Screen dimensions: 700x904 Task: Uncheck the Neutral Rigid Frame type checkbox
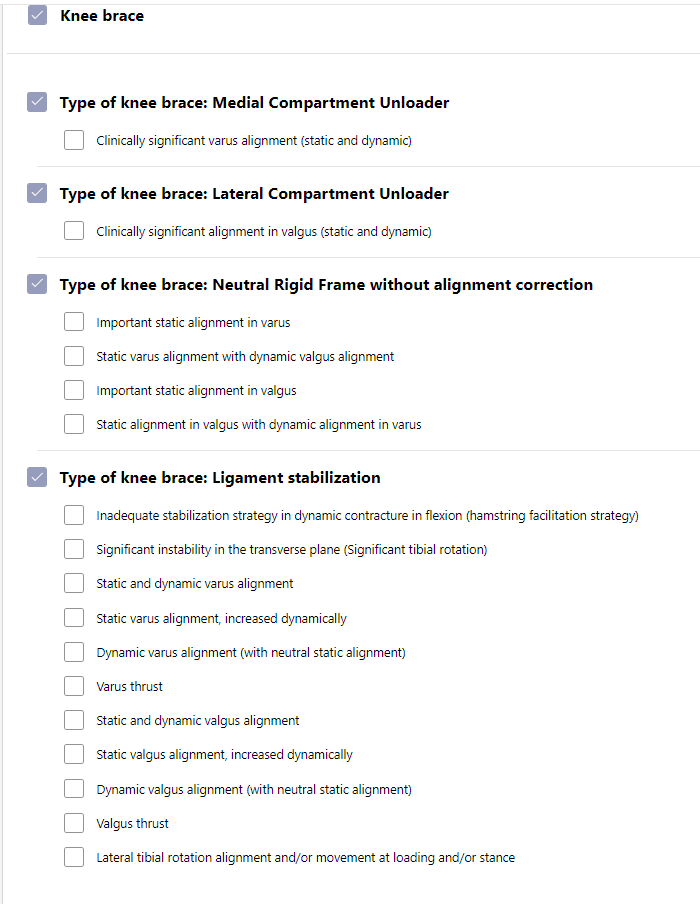[x=37, y=284]
